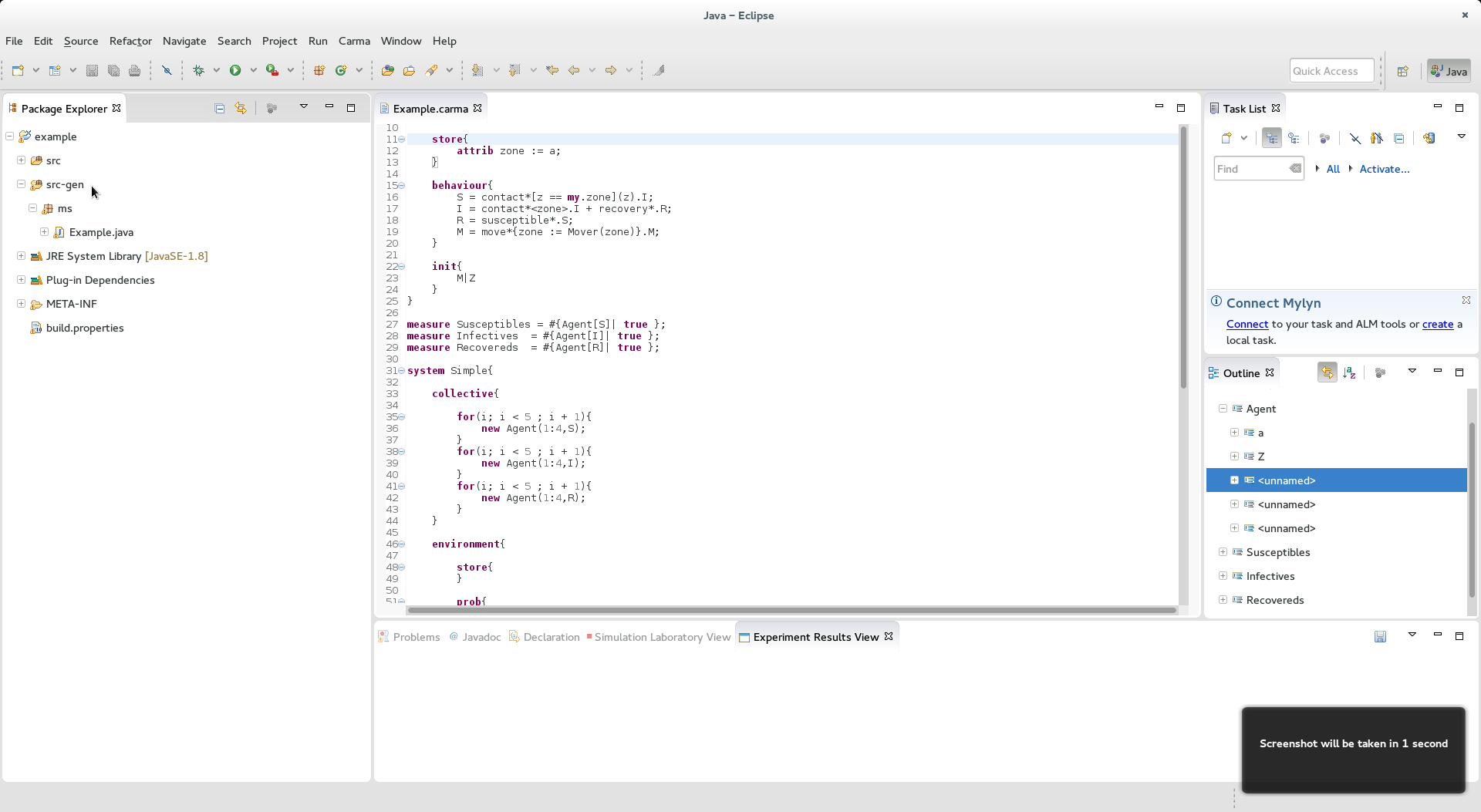
Task: Click the Save All icon in the toolbar
Action: coord(113,70)
